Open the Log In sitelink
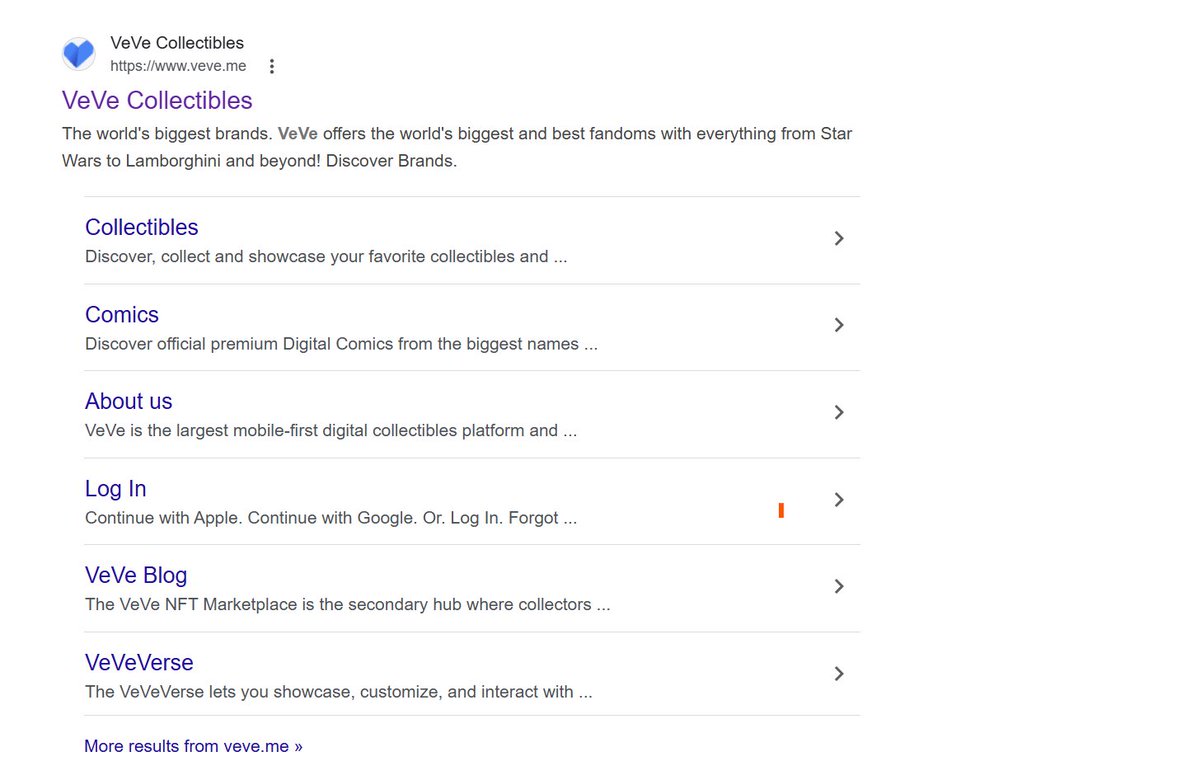Screen dimensions: 1200x780 point(116,488)
